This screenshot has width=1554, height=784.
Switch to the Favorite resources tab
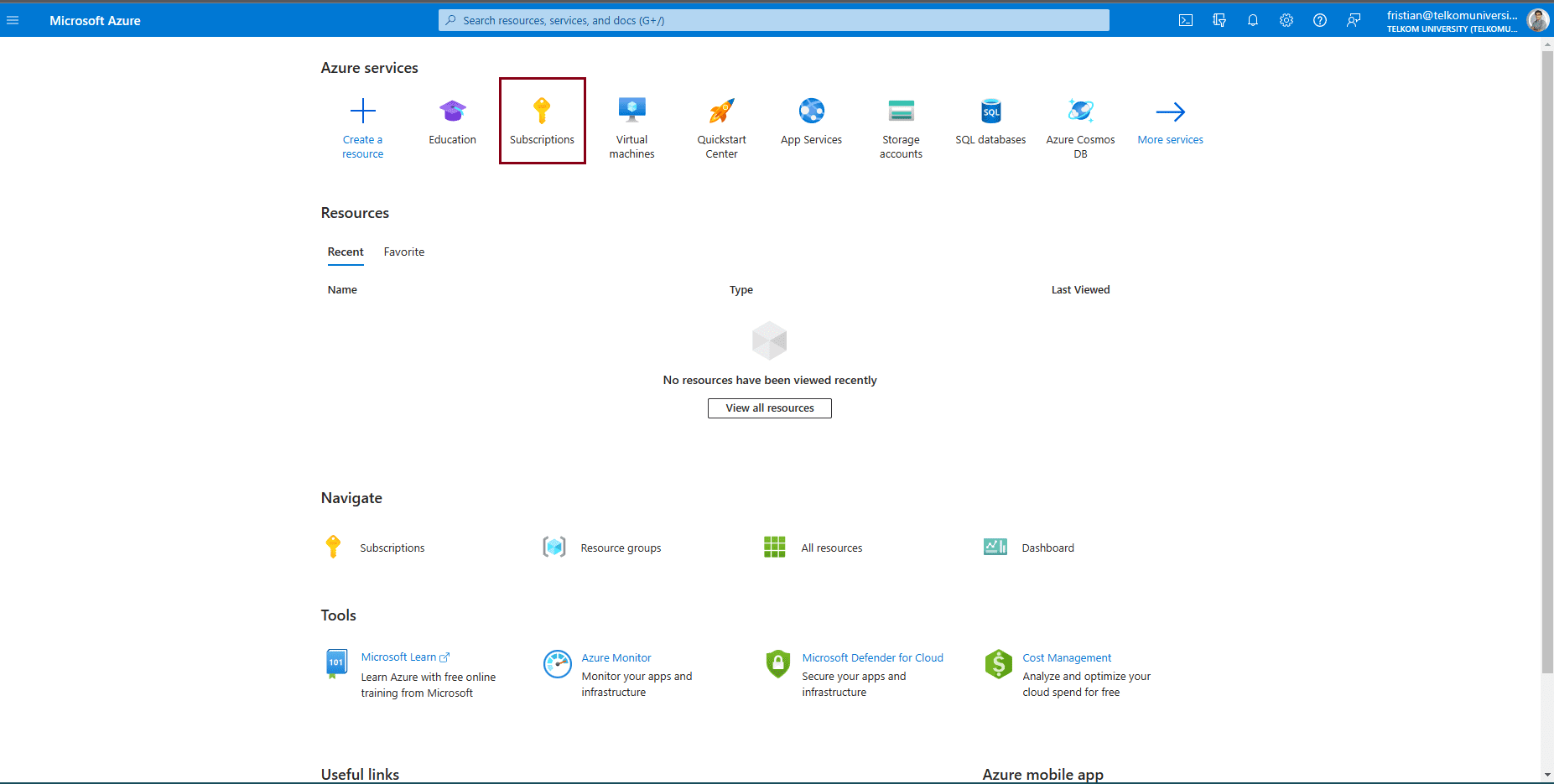coord(404,252)
